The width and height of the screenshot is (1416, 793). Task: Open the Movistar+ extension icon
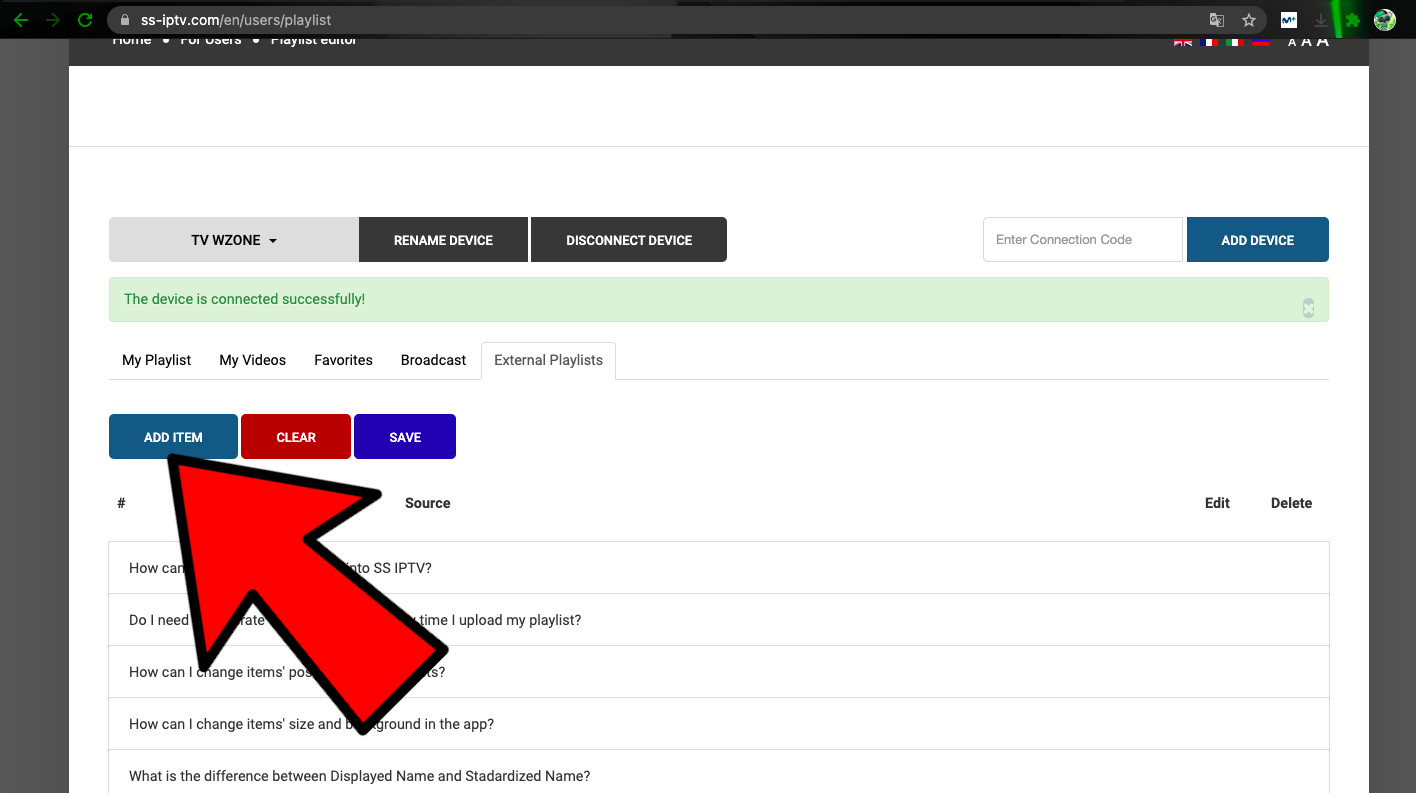(1289, 20)
